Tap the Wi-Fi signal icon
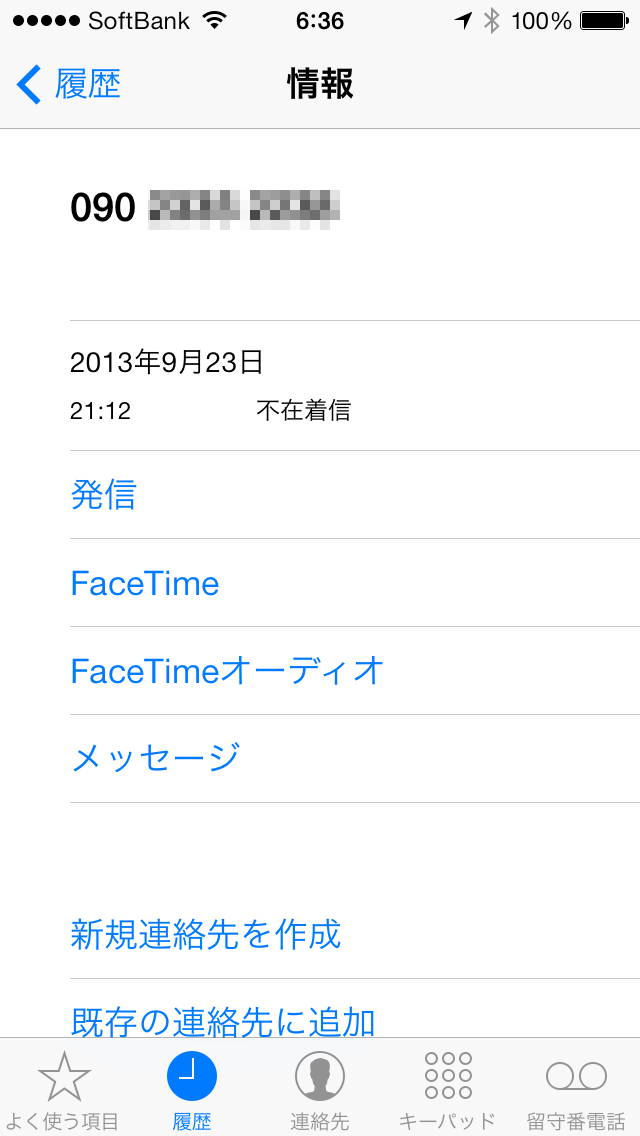Viewport: 640px width, 1136px height. (x=214, y=21)
